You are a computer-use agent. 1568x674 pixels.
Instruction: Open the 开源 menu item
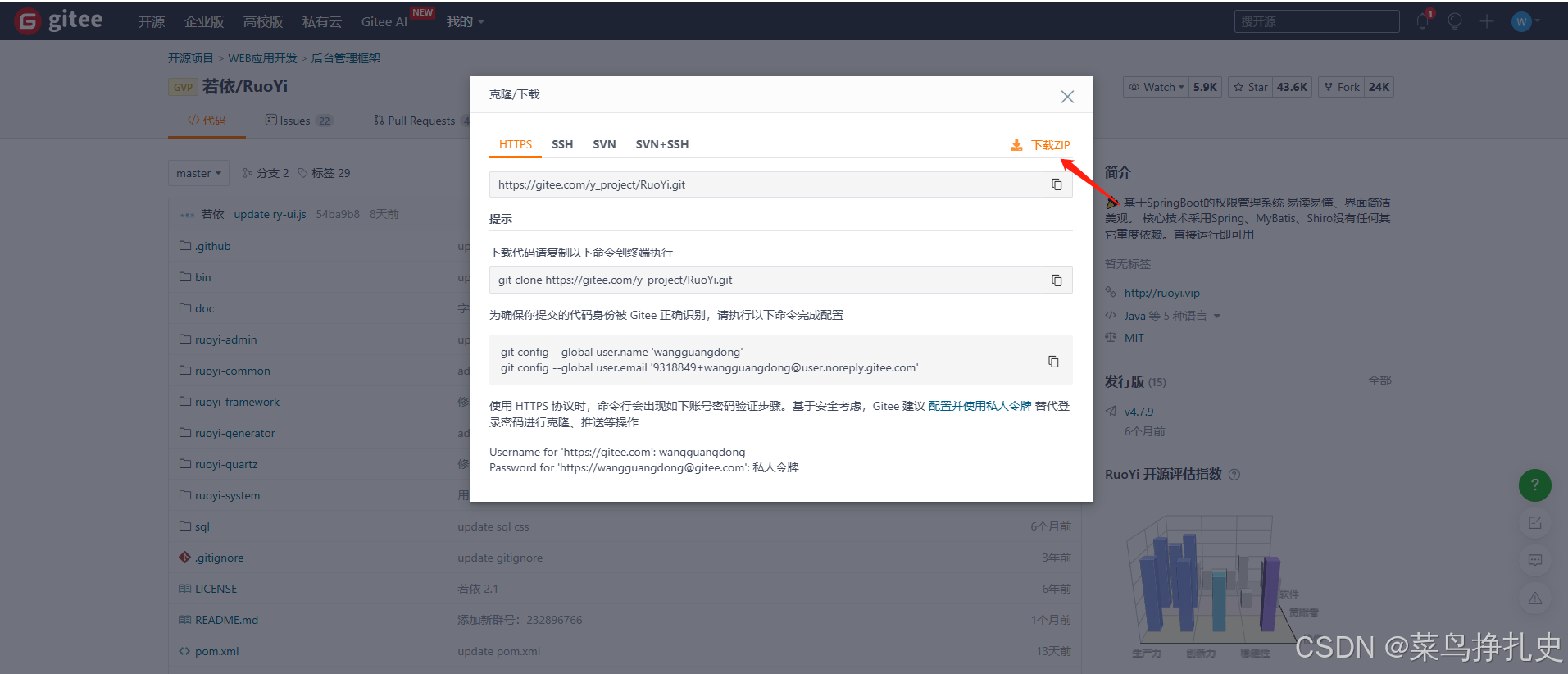point(152,21)
